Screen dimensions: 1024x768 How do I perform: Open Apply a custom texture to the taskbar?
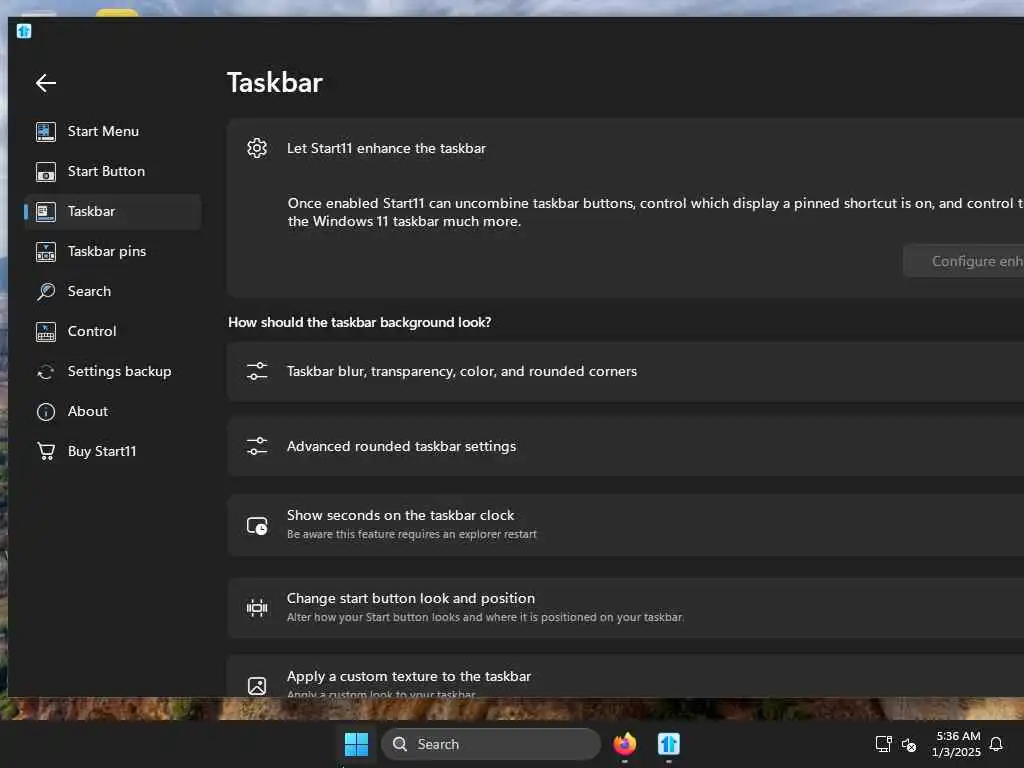click(625, 677)
